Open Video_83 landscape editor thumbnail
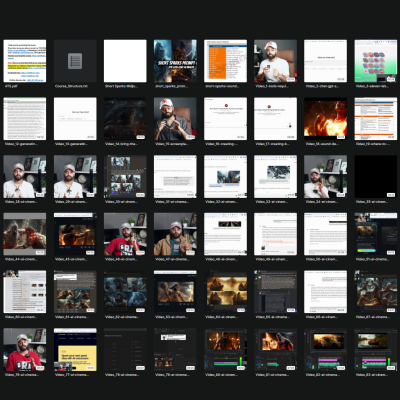400x400 pixels. [x=376, y=349]
